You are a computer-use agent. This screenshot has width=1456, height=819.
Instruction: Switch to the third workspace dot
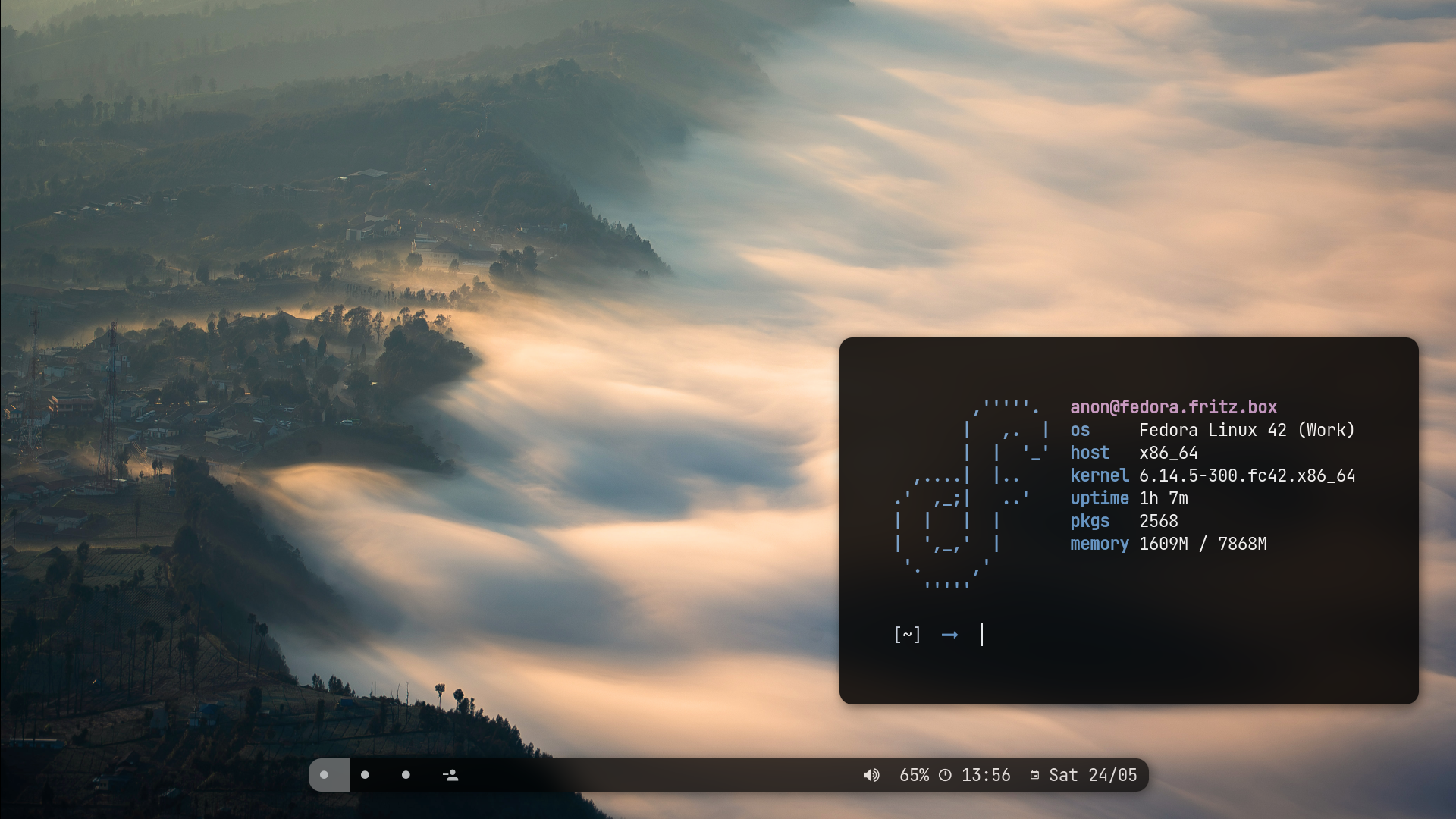tap(406, 775)
